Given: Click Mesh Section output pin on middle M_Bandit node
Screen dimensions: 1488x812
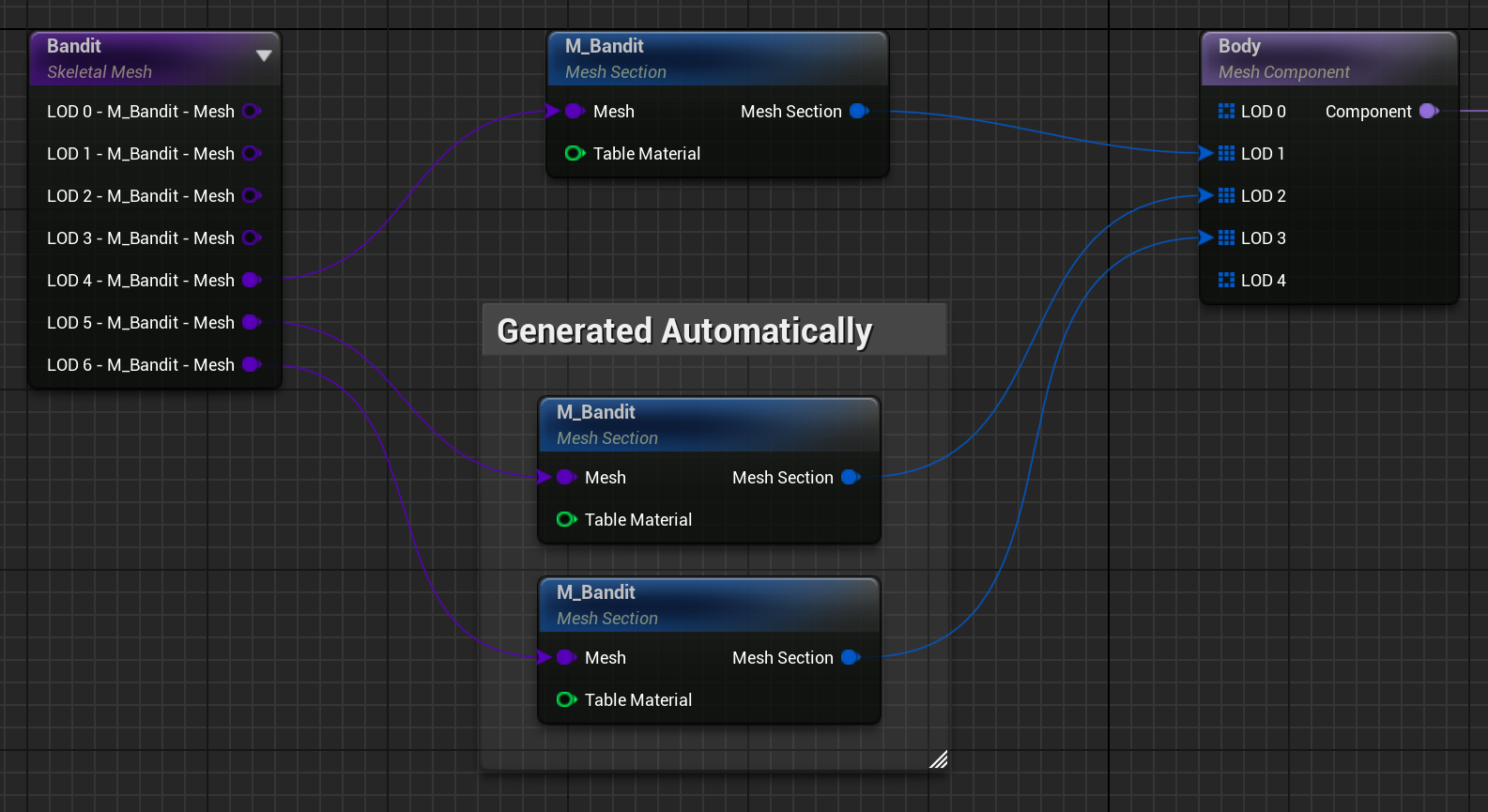Looking at the screenshot, I should click(851, 477).
